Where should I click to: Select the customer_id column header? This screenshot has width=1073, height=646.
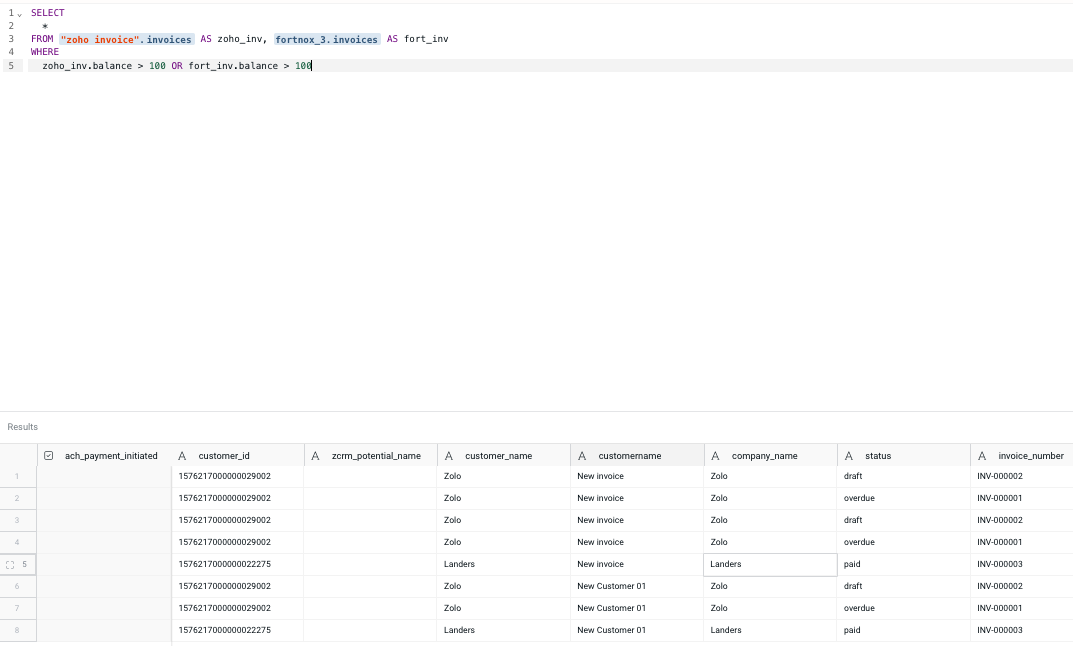(x=237, y=456)
